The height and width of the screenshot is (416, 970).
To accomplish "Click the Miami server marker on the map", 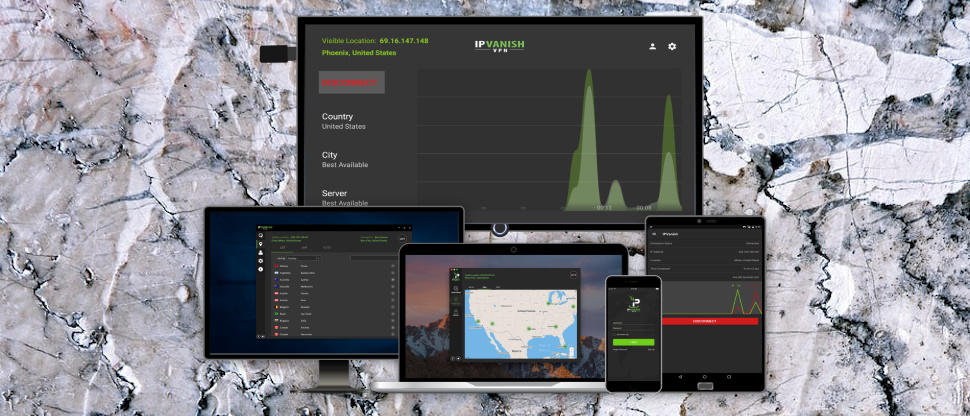I will [565, 346].
